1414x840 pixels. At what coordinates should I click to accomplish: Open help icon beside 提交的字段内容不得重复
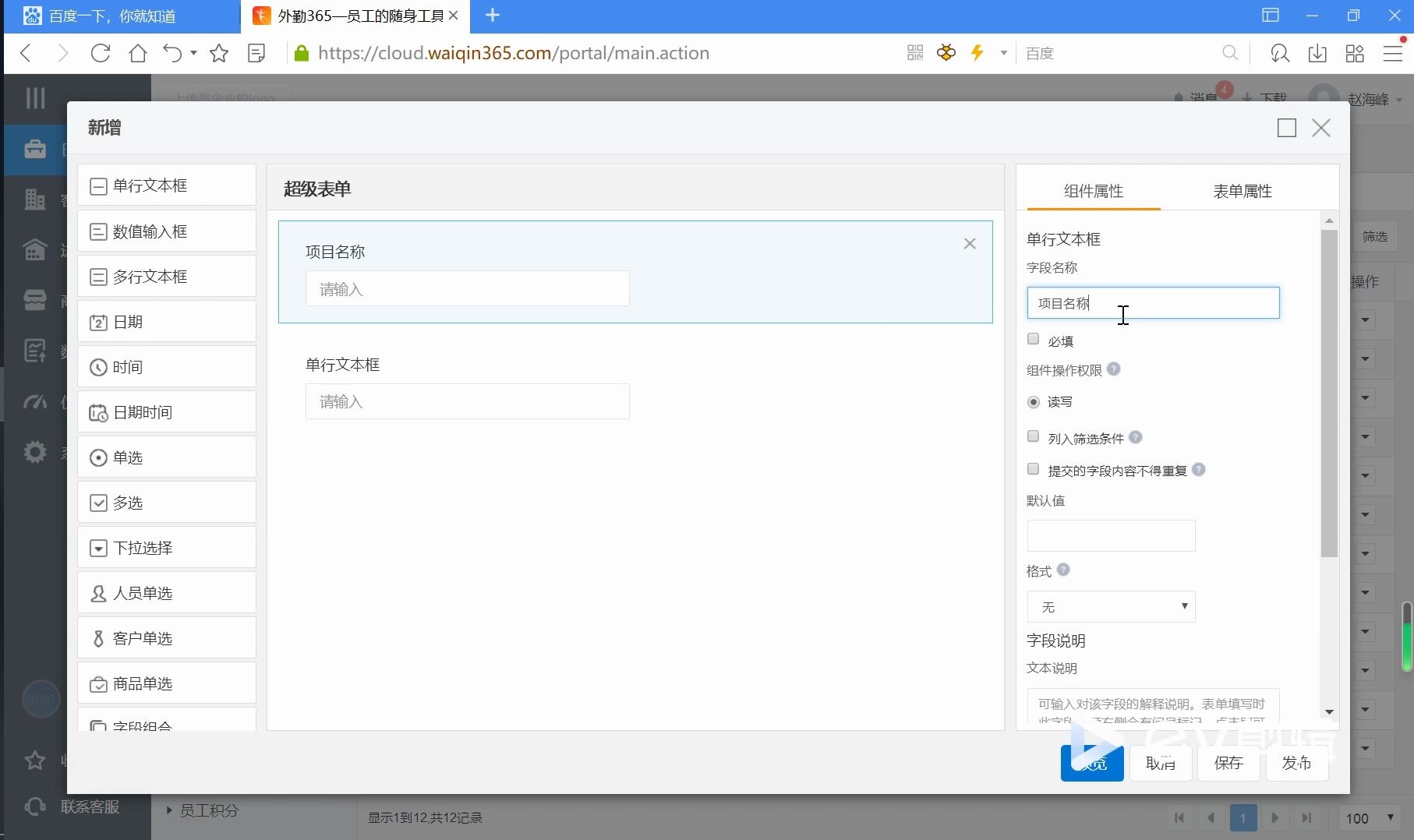click(x=1199, y=469)
